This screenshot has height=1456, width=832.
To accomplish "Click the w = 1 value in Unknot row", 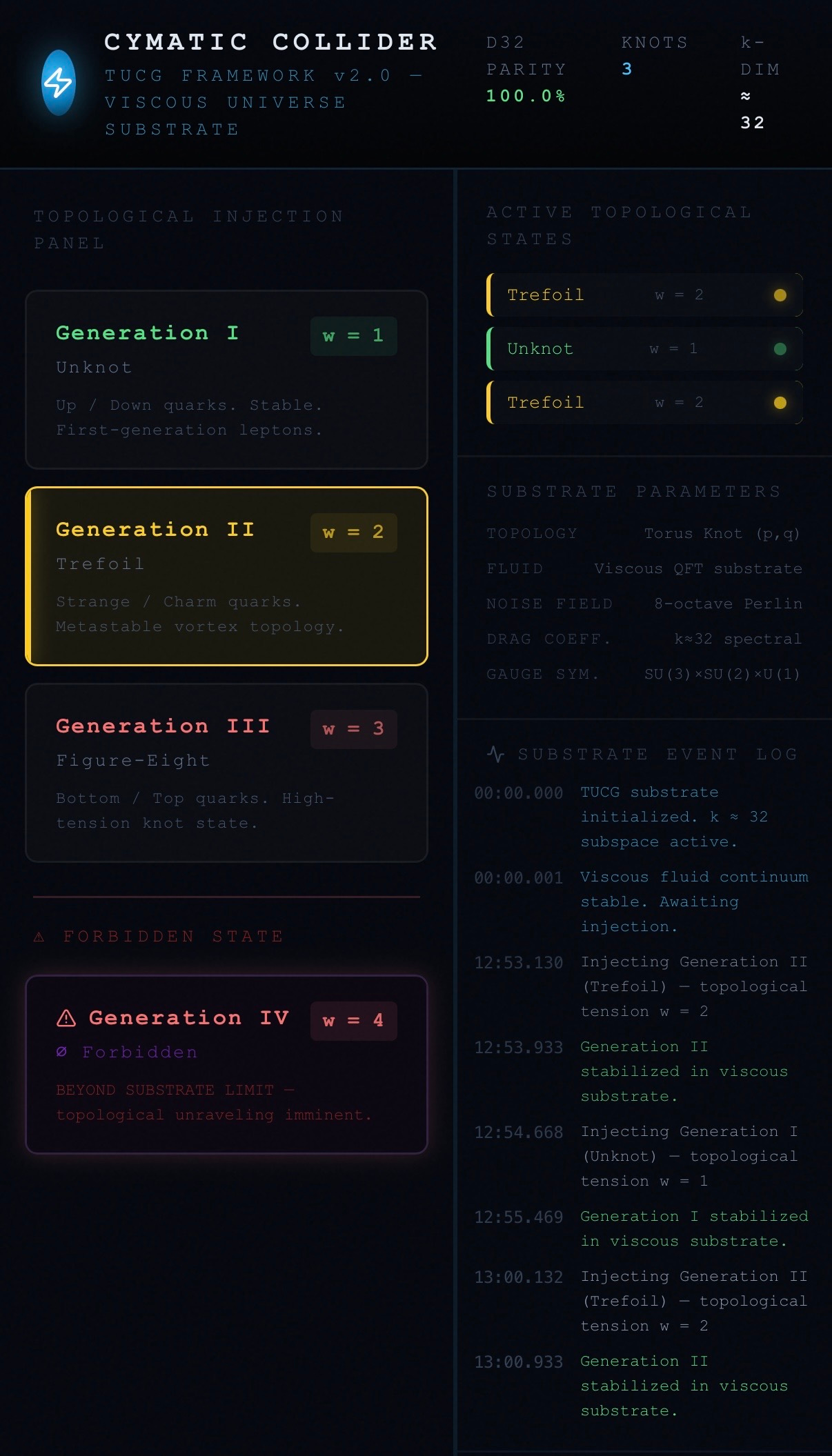I will (x=674, y=349).
